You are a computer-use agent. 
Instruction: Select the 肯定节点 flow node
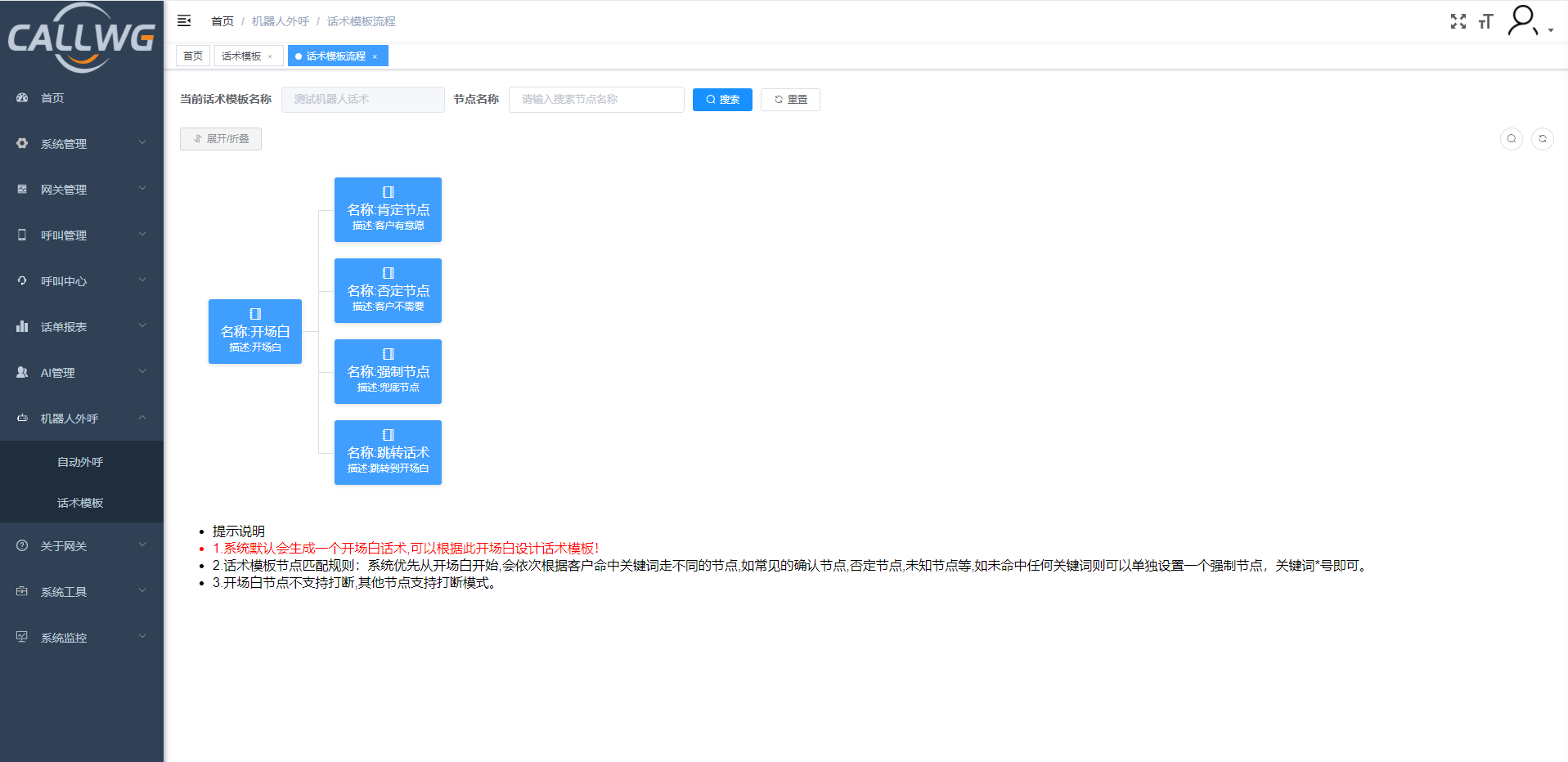tap(388, 210)
